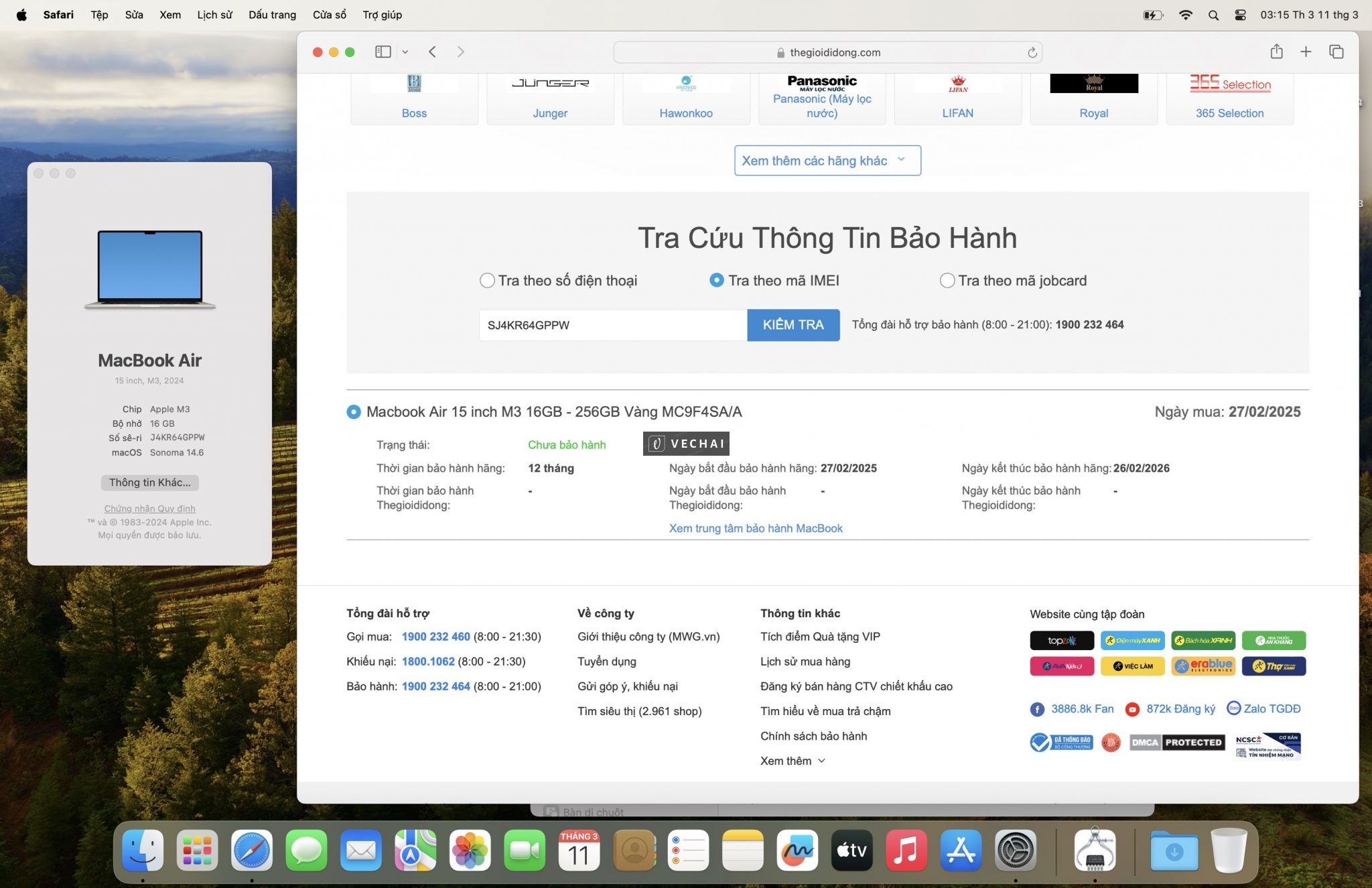Screen dimensions: 1372x888
Task: Open the topzone website logo
Action: [1062, 640]
